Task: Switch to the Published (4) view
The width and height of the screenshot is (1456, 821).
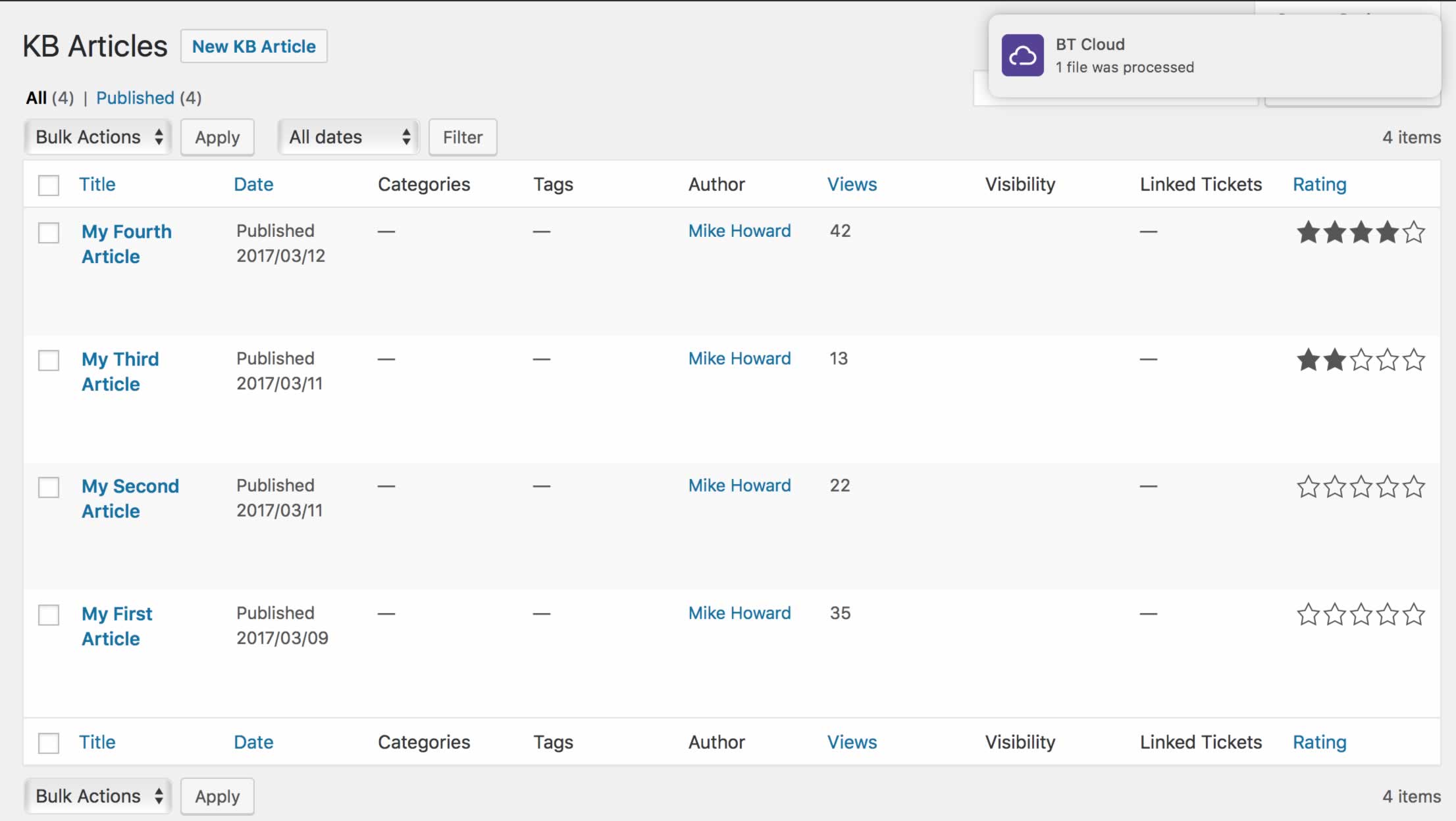Action: click(x=135, y=98)
